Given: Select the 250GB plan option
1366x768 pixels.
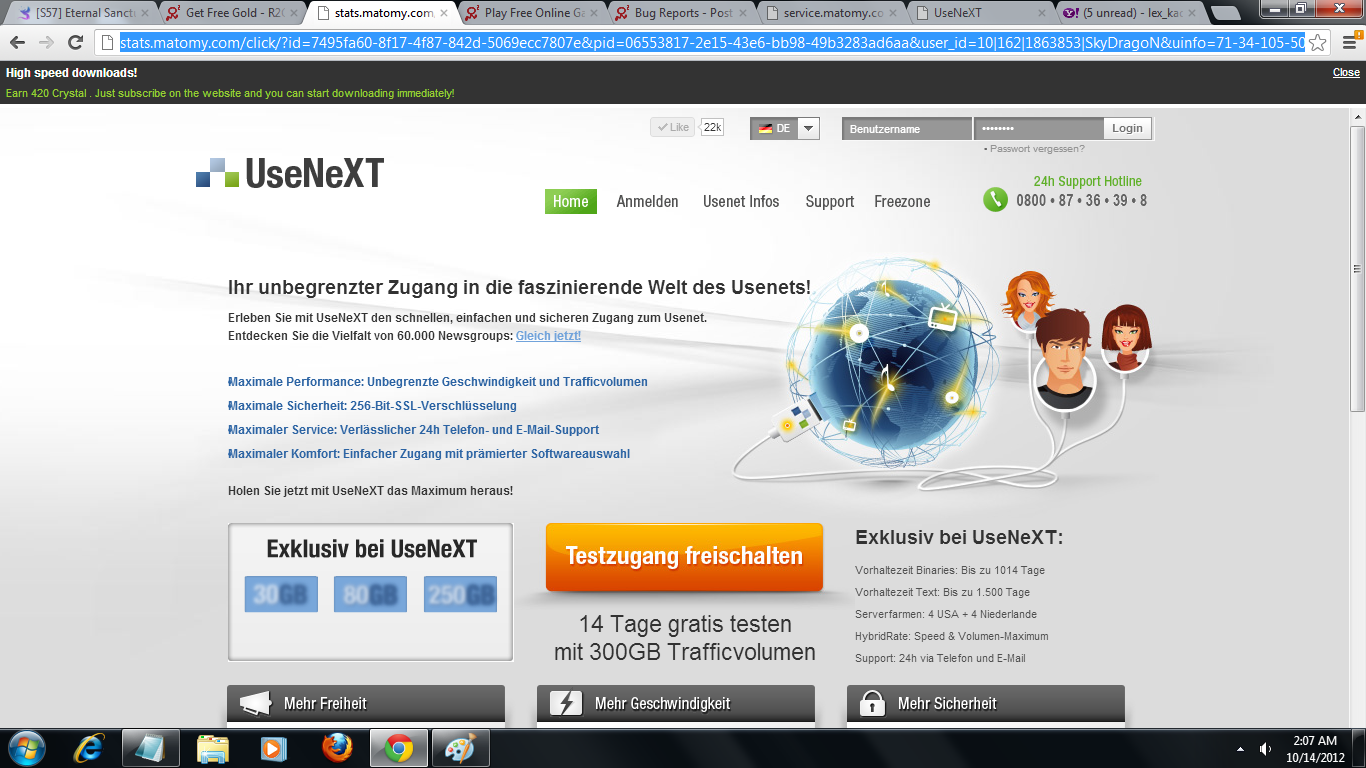Looking at the screenshot, I should tap(460, 594).
